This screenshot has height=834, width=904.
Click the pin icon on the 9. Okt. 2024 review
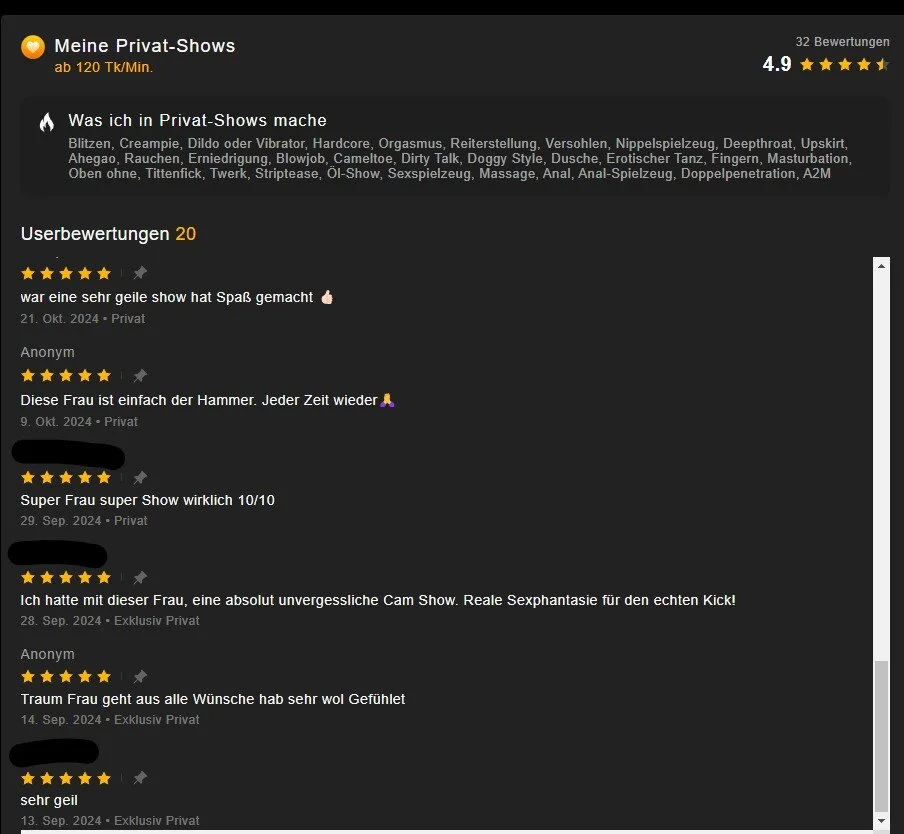140,376
